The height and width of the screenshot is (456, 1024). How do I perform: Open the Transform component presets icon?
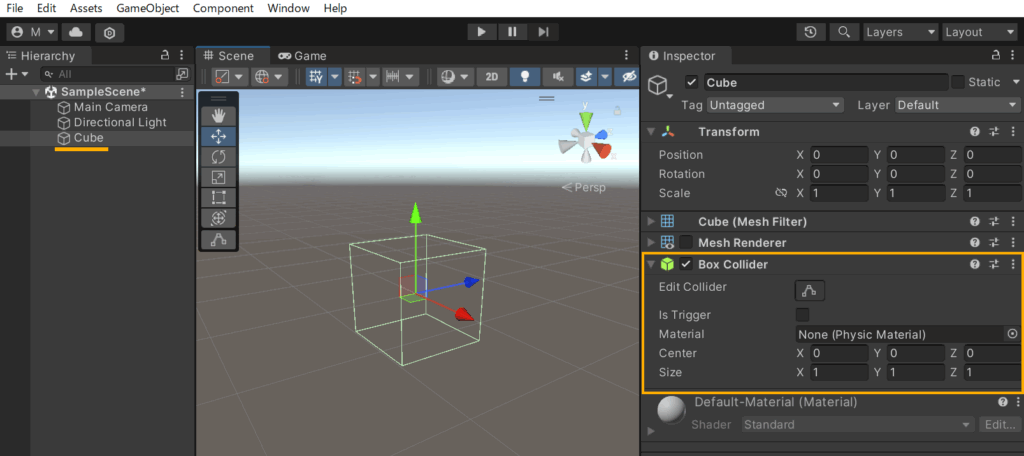994,132
